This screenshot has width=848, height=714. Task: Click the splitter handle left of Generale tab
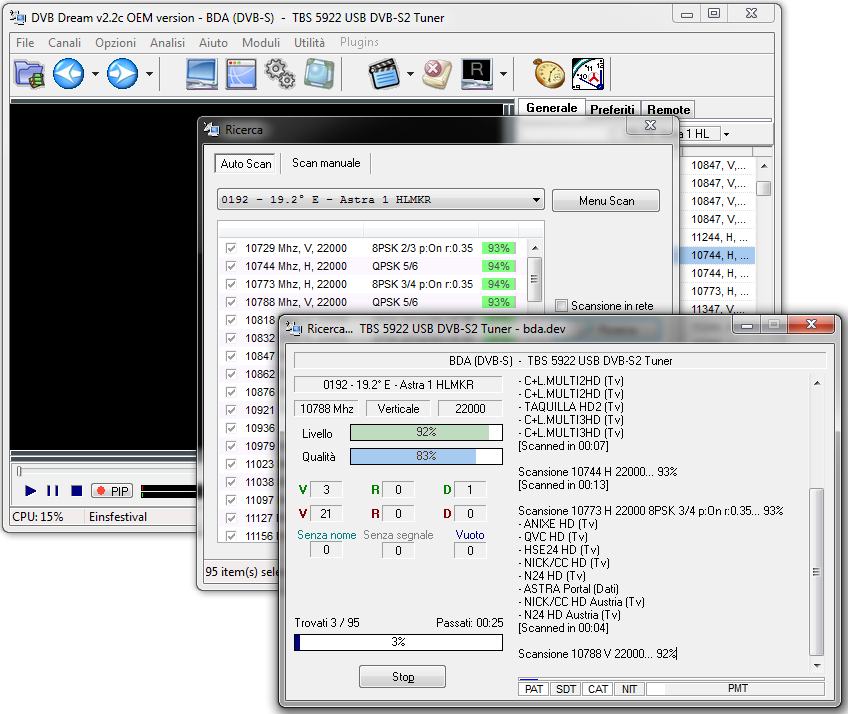(508, 109)
